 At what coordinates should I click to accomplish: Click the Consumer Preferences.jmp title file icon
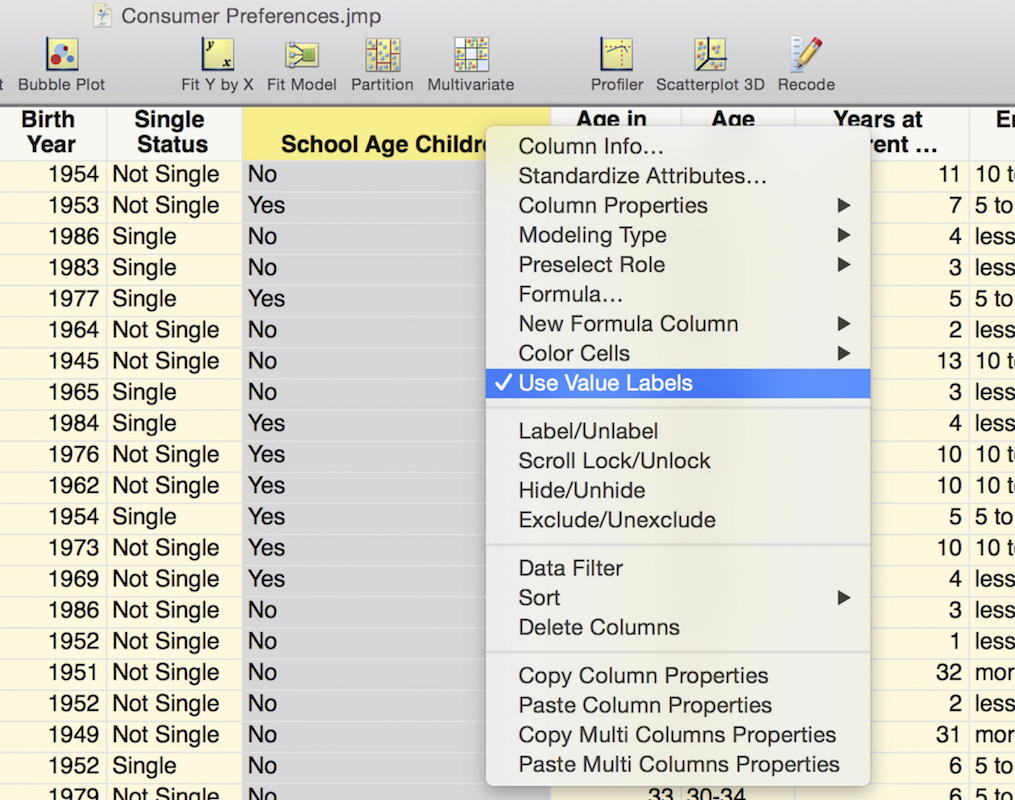coord(103,15)
